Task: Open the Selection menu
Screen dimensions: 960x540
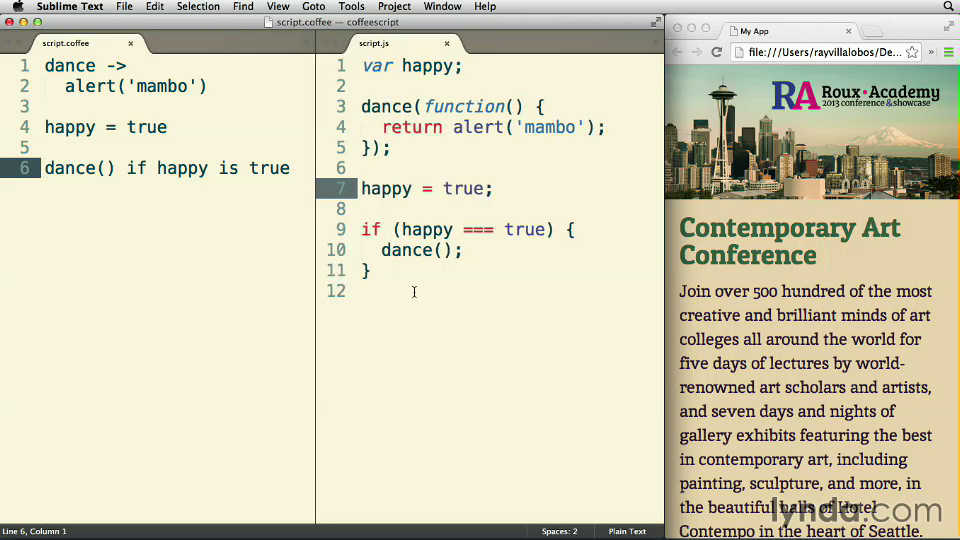Action: click(x=198, y=7)
